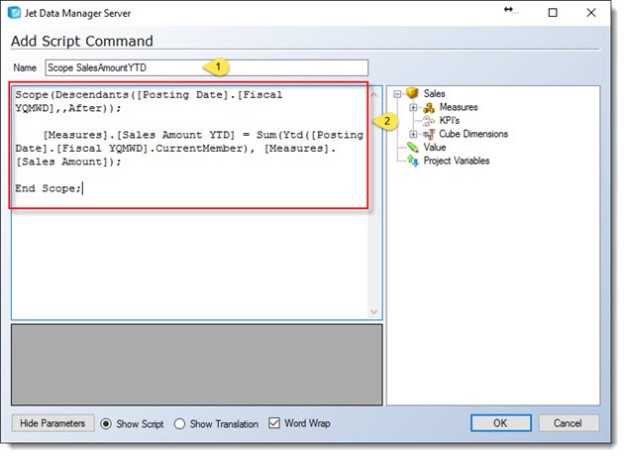
Task: Click the Cancel button
Action: click(x=568, y=423)
